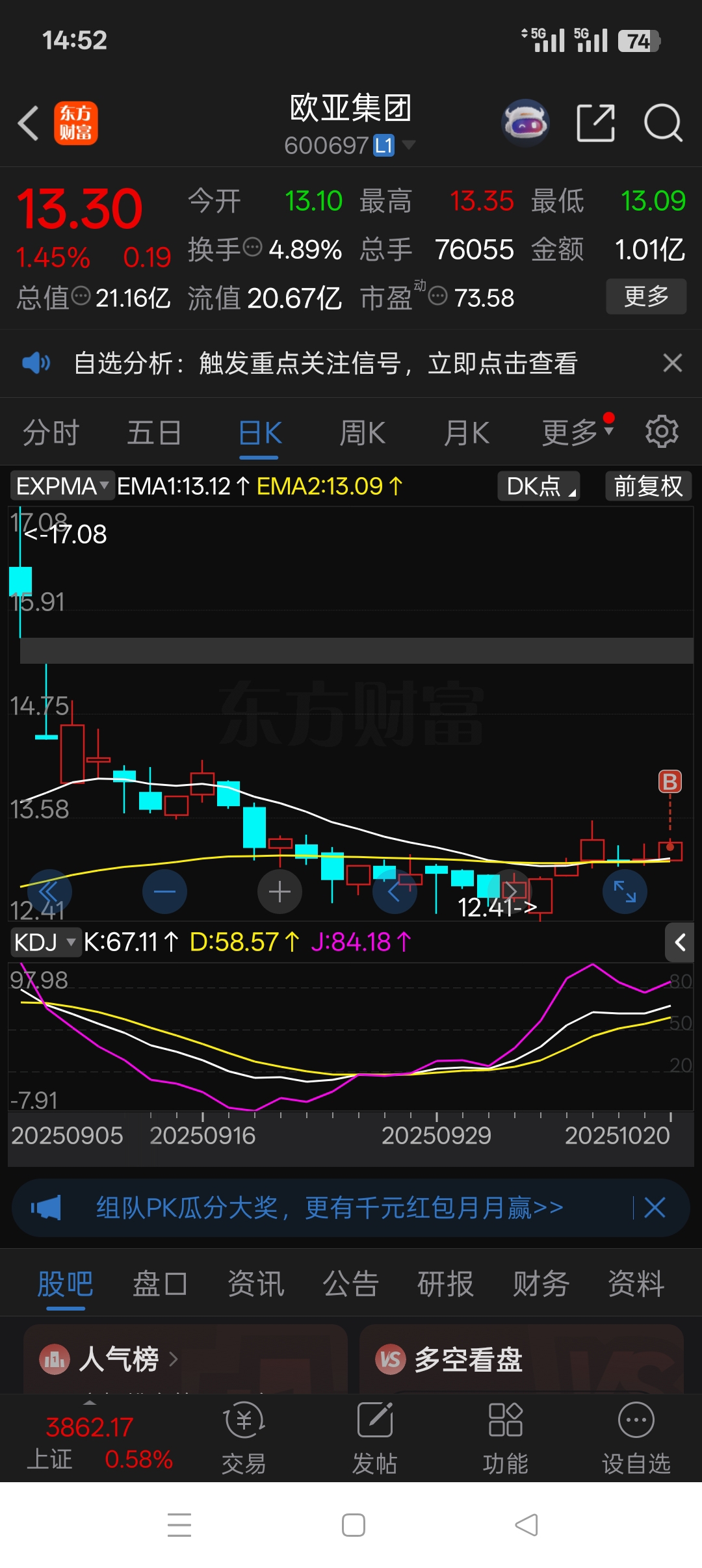Screen dimensions: 702x1568
Task: Tap the red B buy marker
Action: pos(670,781)
